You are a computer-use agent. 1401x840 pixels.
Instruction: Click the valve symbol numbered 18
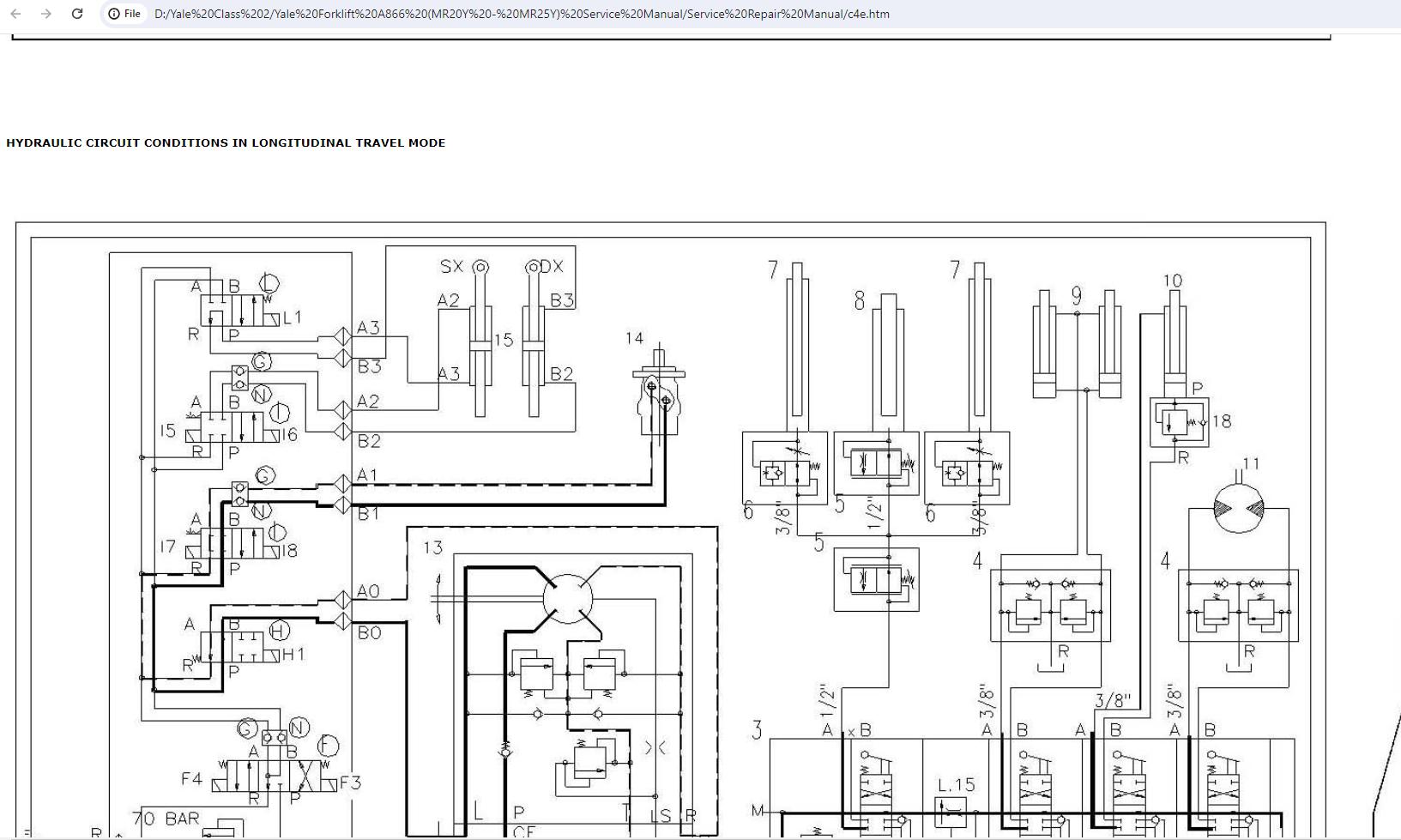1179,422
